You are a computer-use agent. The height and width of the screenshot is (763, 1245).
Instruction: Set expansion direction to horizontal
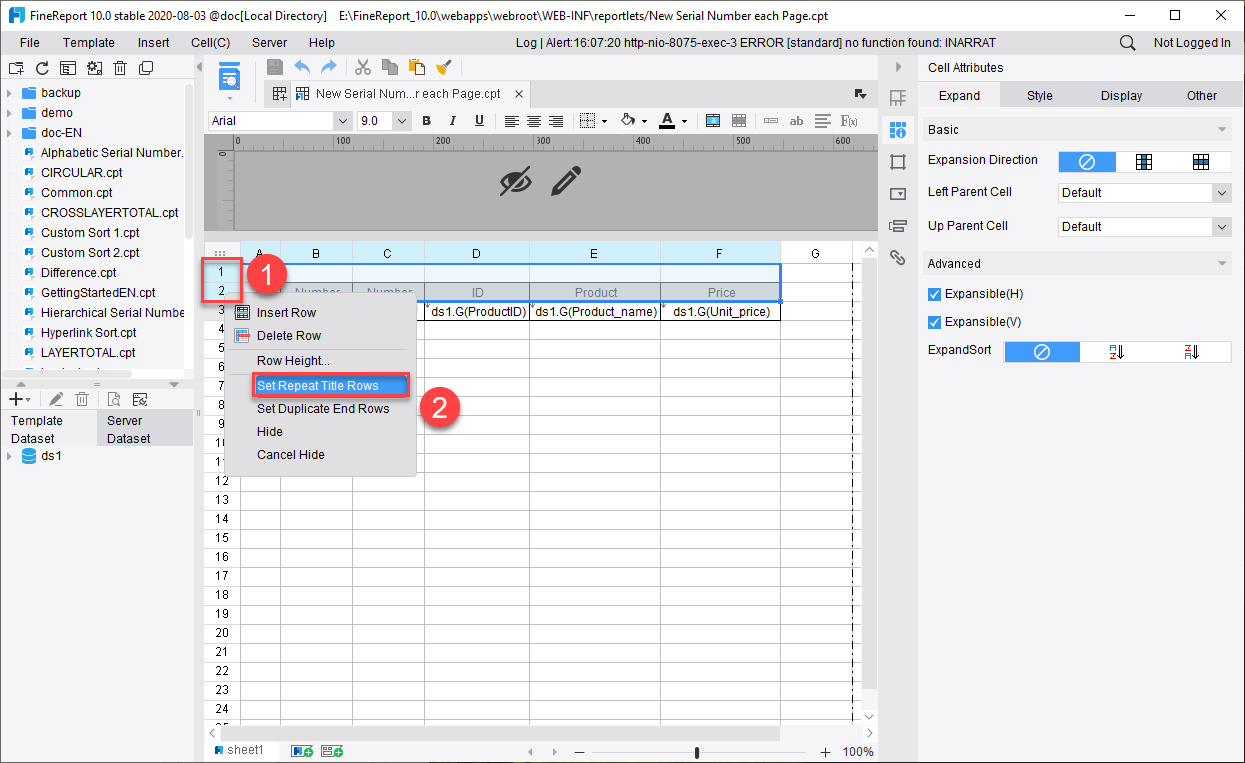click(x=1201, y=161)
